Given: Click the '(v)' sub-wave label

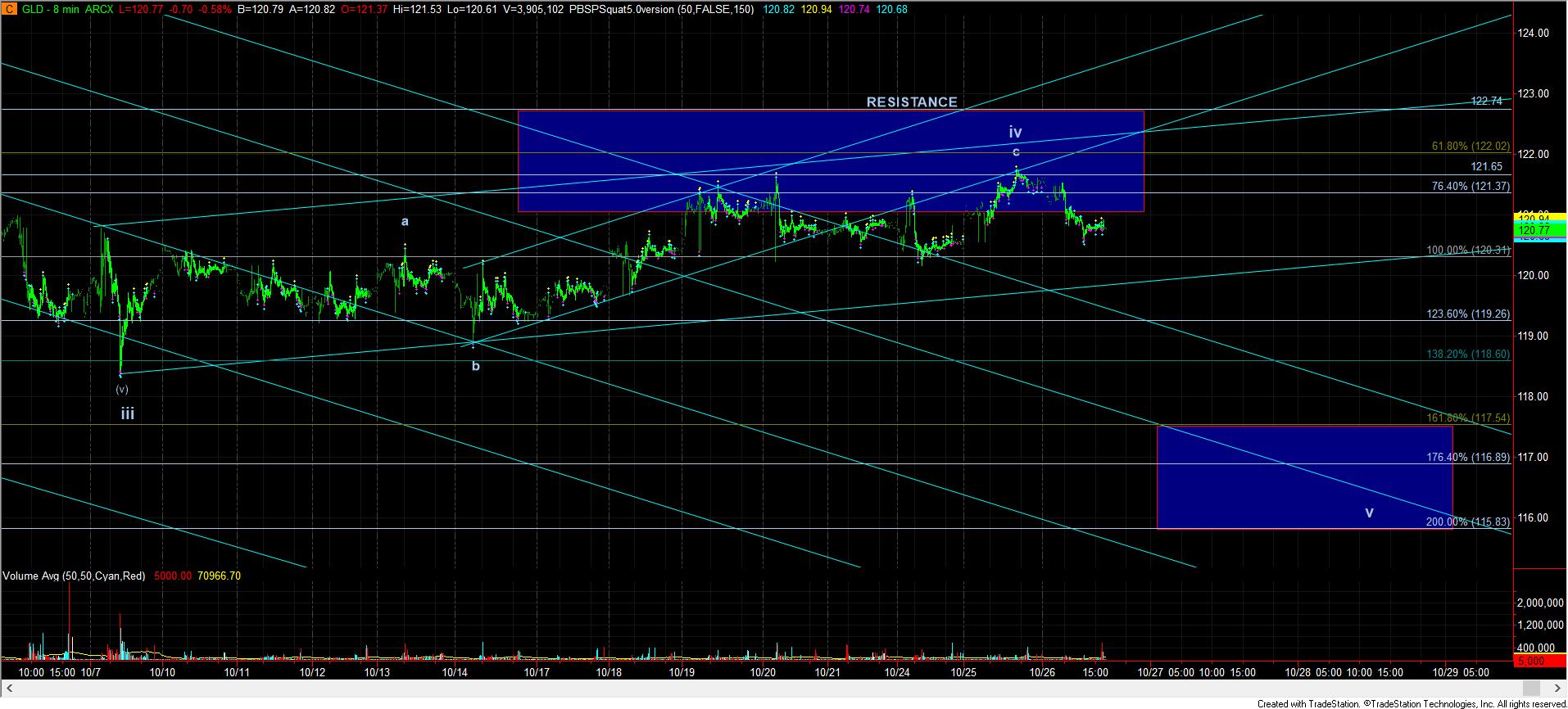Looking at the screenshot, I should [121, 390].
